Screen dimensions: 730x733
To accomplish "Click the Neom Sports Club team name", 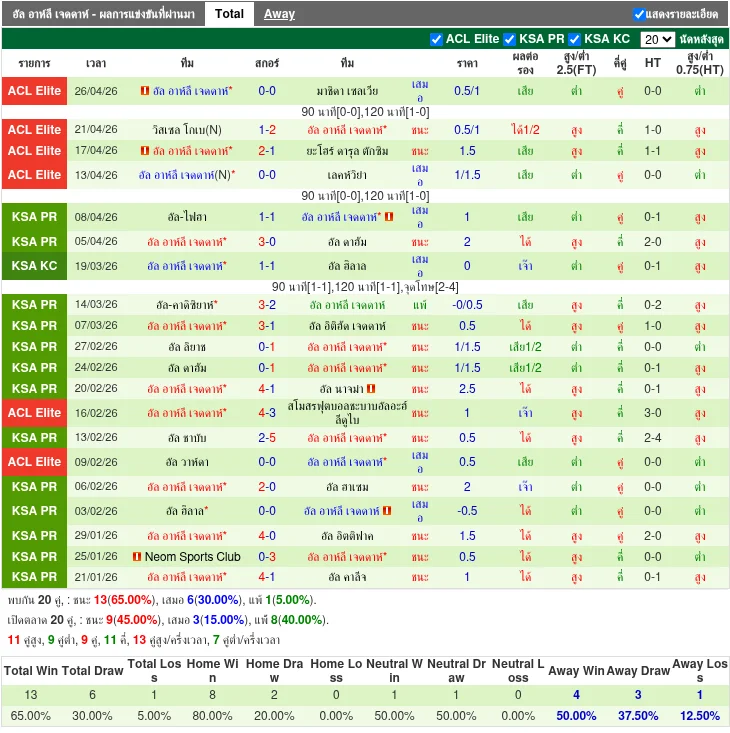I will (192, 557).
